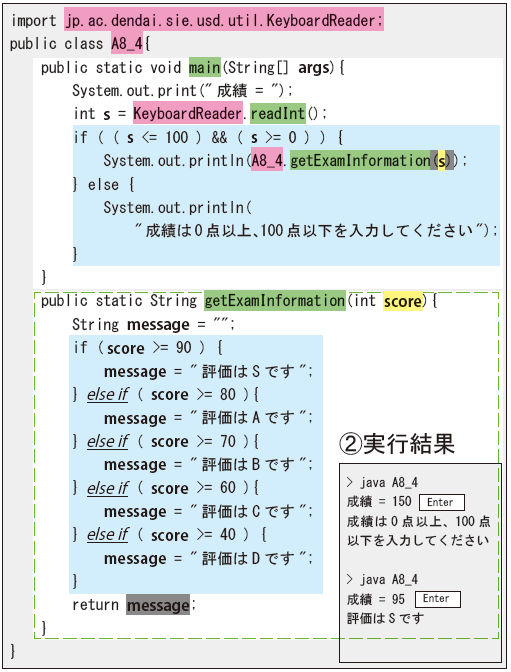This screenshot has height=672, width=511.
Task: Select pink A8_4 inside the println call
Action: click(x=267, y=160)
